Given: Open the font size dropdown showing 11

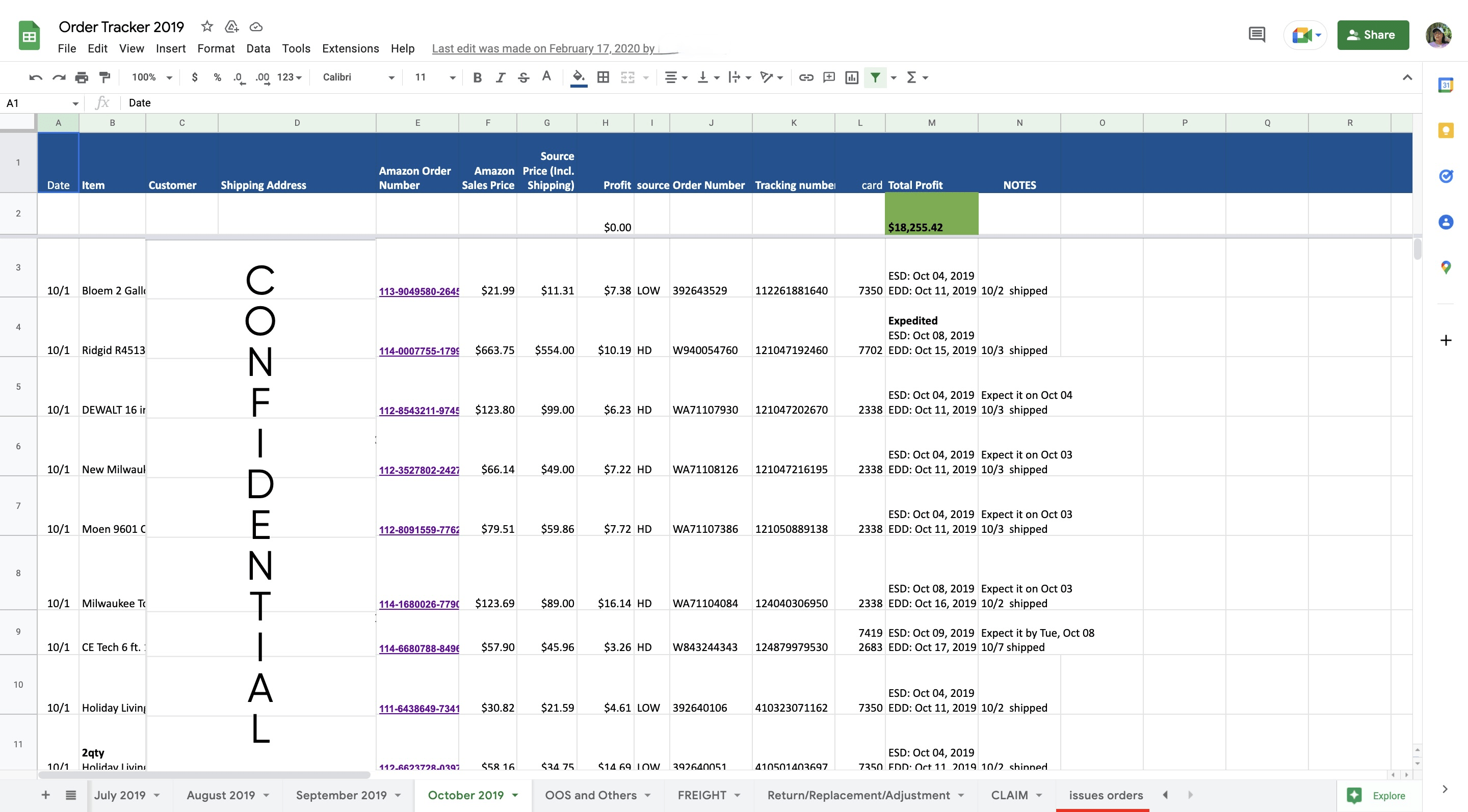Looking at the screenshot, I should point(435,77).
